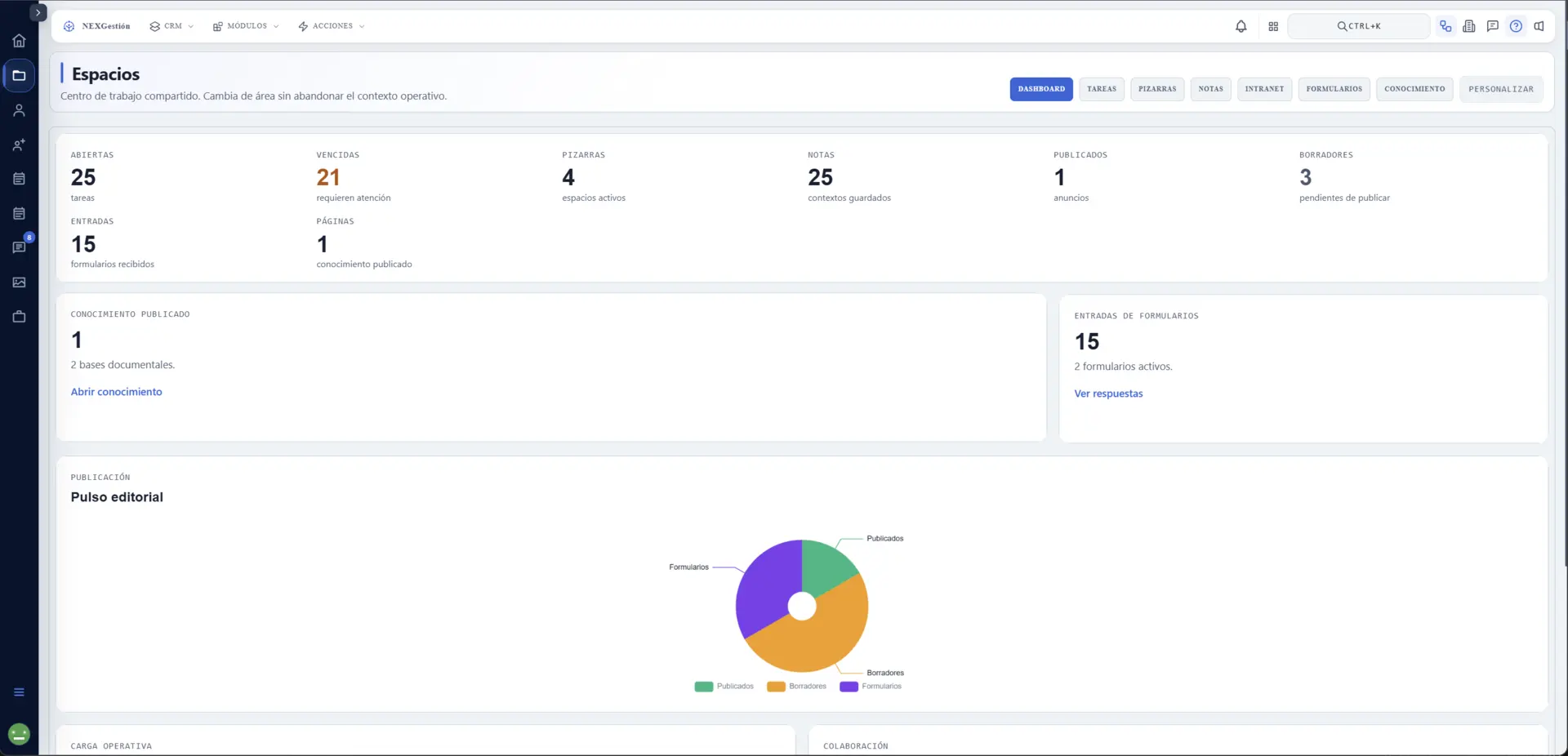The width and height of the screenshot is (1568, 756).
Task: Click the workflow nodes icon in top bar
Action: (1445, 26)
